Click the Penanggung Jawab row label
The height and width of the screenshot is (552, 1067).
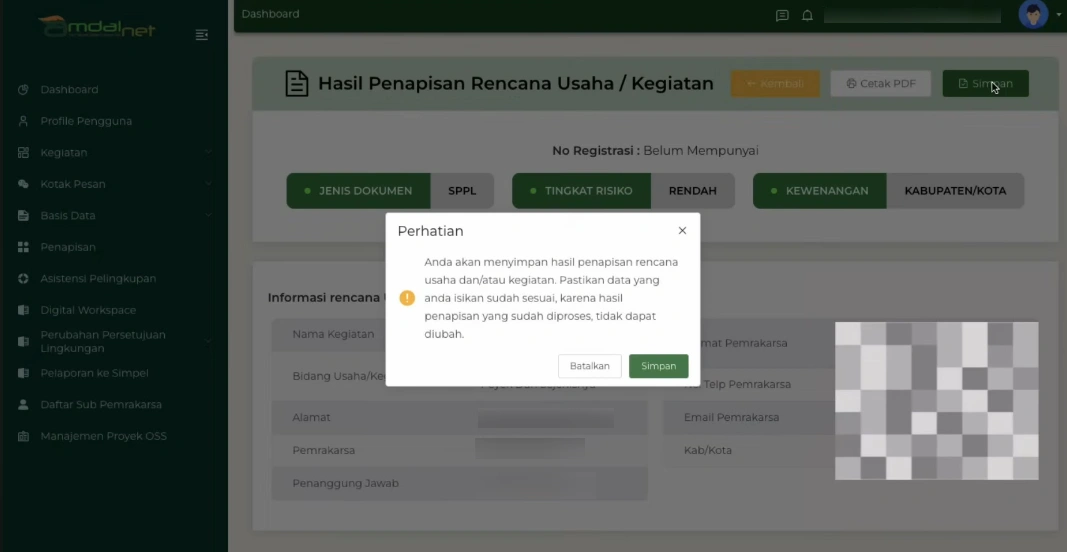345,483
